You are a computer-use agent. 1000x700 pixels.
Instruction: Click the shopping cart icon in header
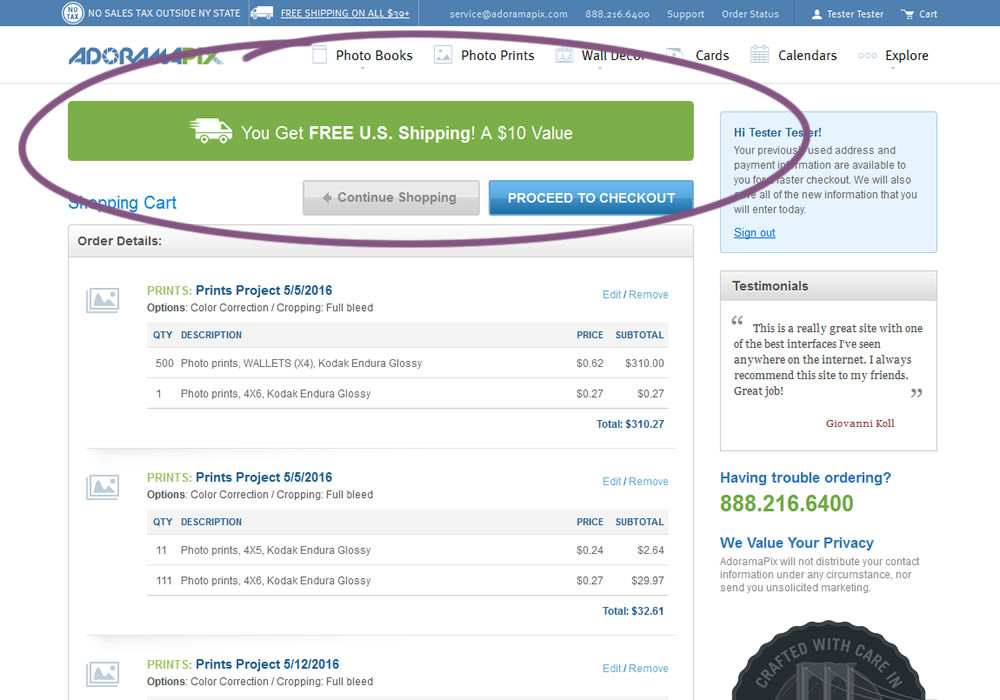pyautogui.click(x=907, y=14)
